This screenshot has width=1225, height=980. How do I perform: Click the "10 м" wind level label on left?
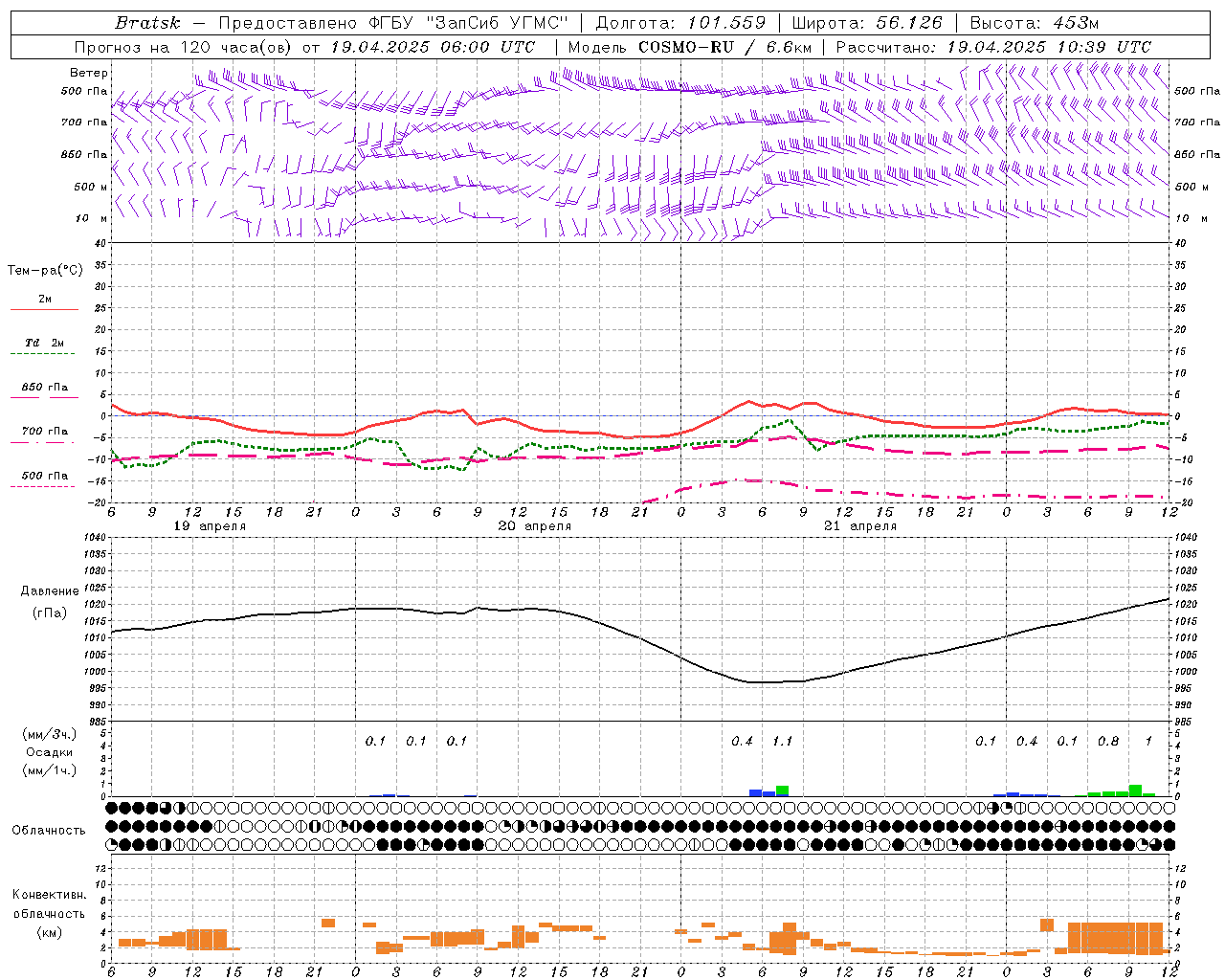click(91, 218)
